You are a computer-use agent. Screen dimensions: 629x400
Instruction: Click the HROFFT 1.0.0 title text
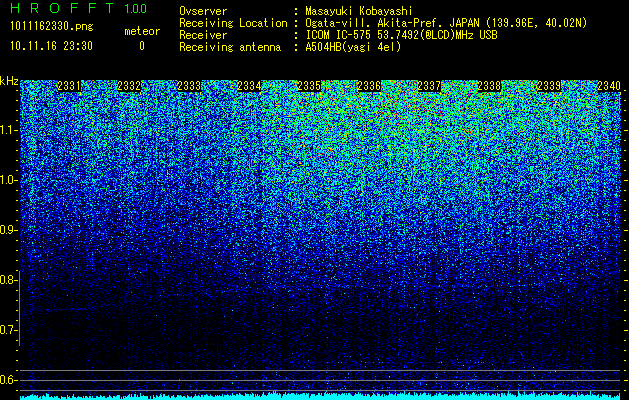point(78,8)
